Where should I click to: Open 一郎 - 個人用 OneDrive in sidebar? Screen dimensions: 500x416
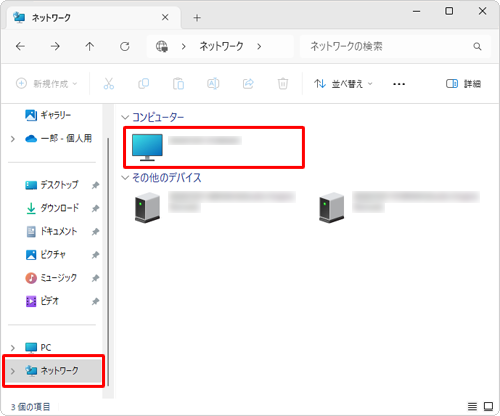coord(58,138)
